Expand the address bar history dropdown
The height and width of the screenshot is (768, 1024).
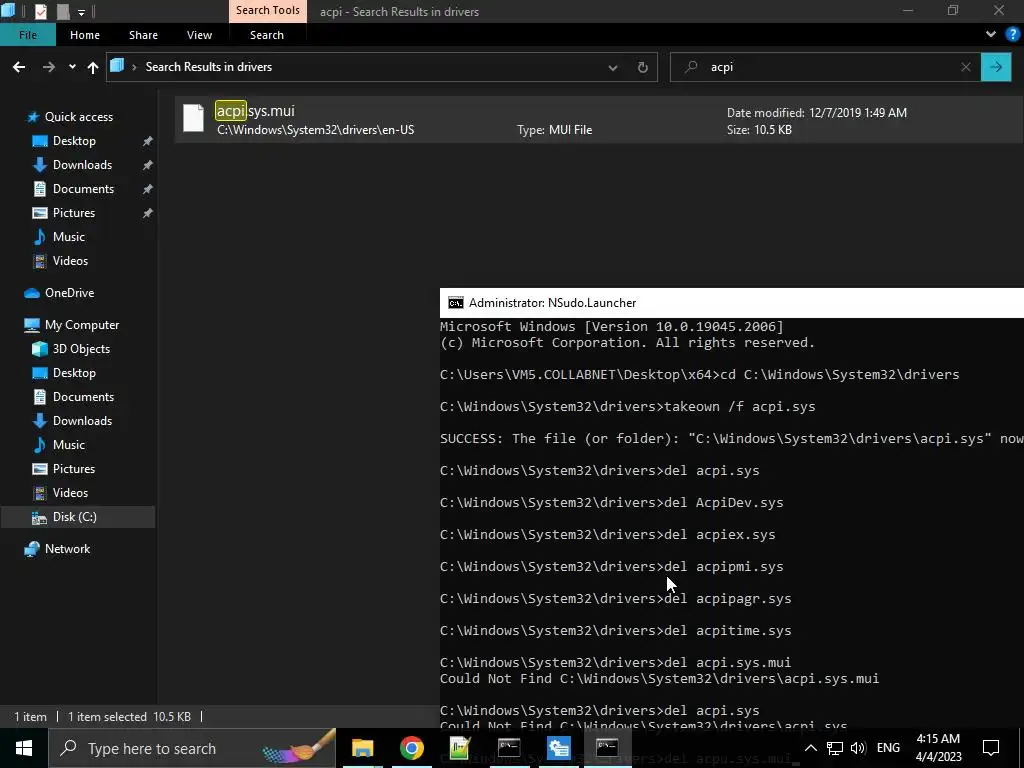(613, 67)
